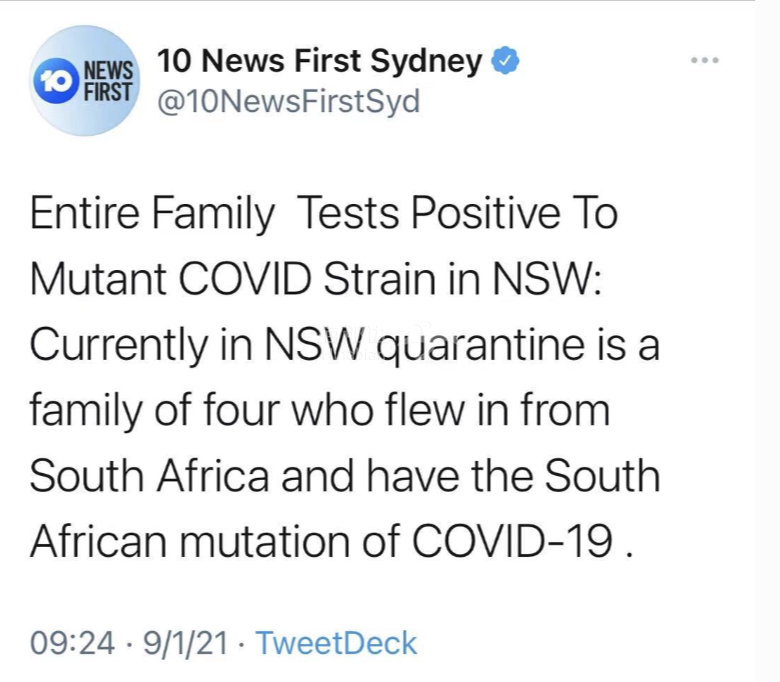This screenshot has height=682, width=780.
Task: Click the blue verified badge icon
Action: (505, 60)
